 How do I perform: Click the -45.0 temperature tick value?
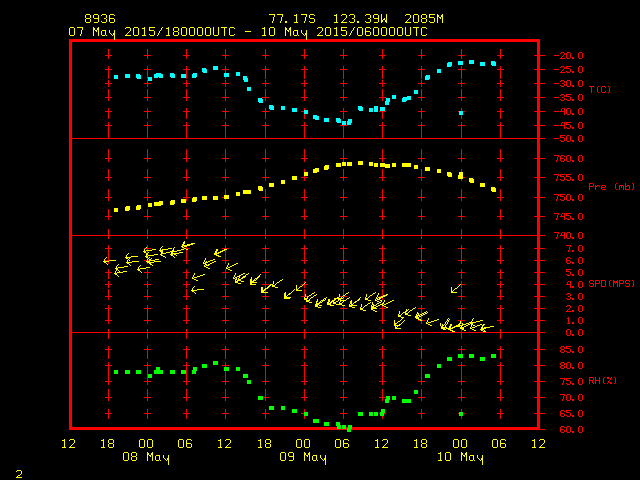coord(568,126)
